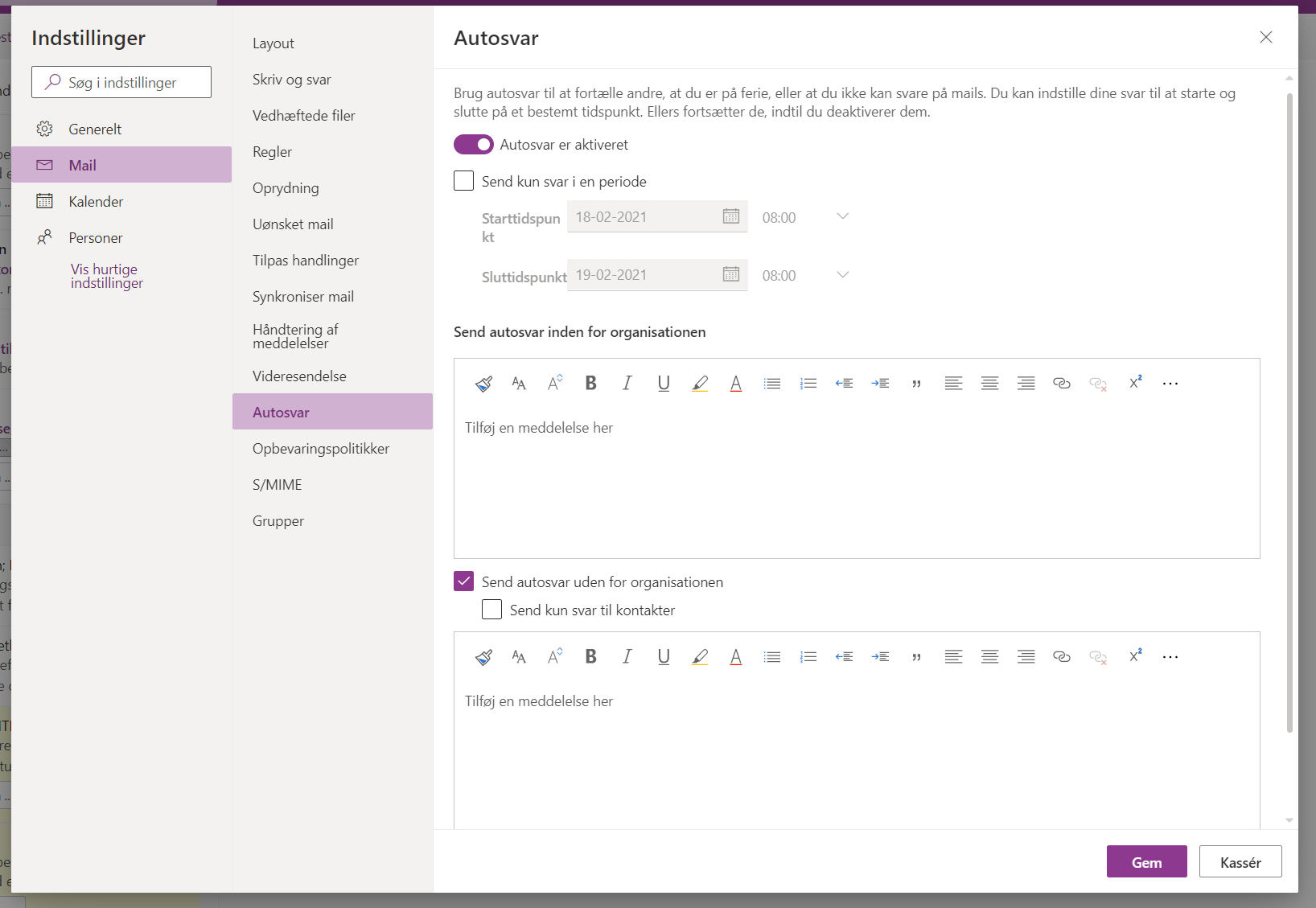This screenshot has height=908, width=1316.
Task: Insert numbered list in external reply editor
Action: tap(808, 657)
